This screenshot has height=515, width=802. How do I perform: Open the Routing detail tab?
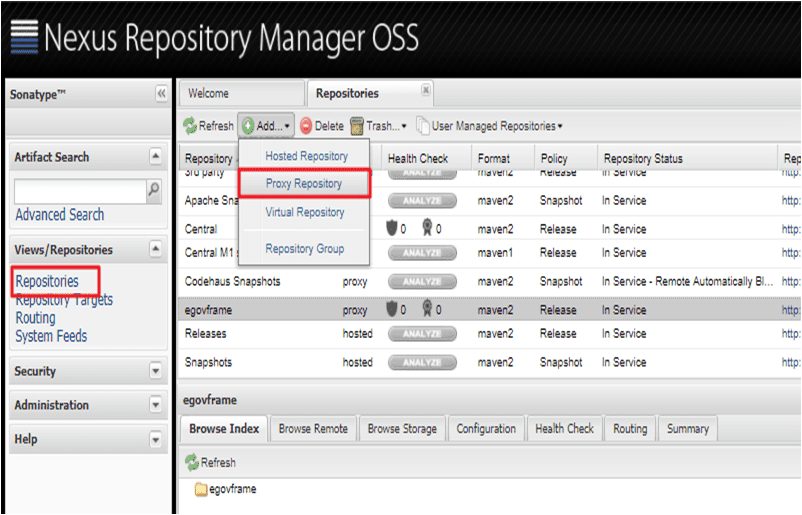(x=630, y=429)
